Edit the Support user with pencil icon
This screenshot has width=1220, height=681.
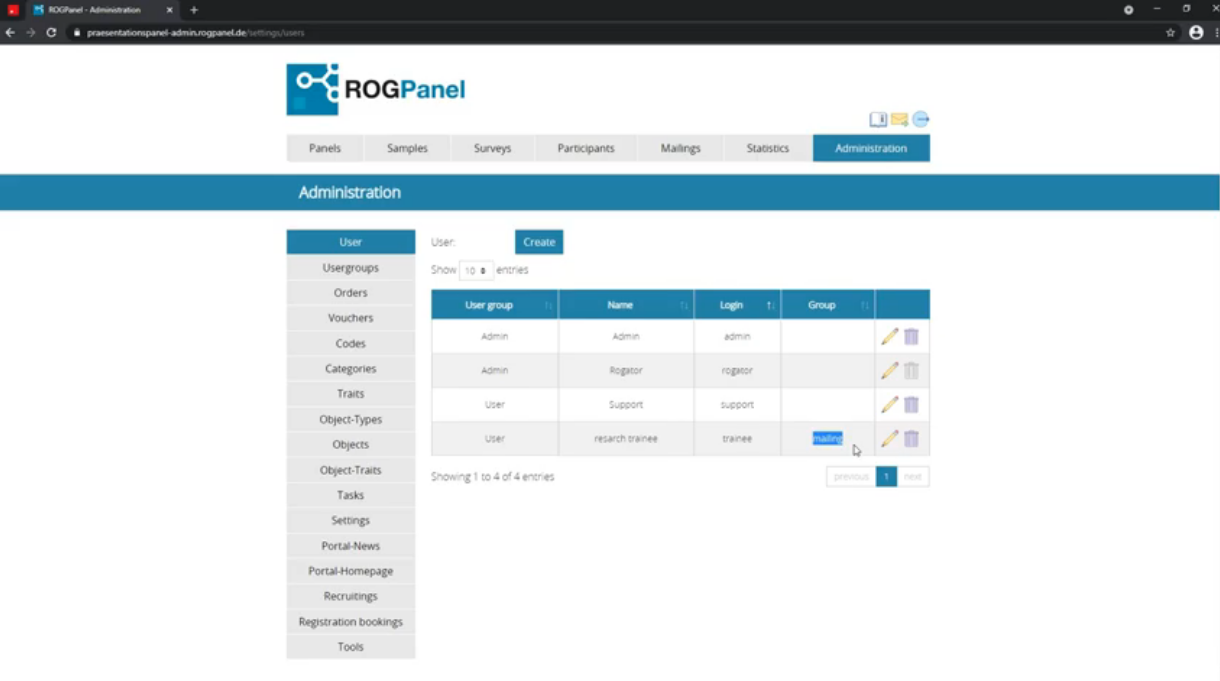point(889,405)
